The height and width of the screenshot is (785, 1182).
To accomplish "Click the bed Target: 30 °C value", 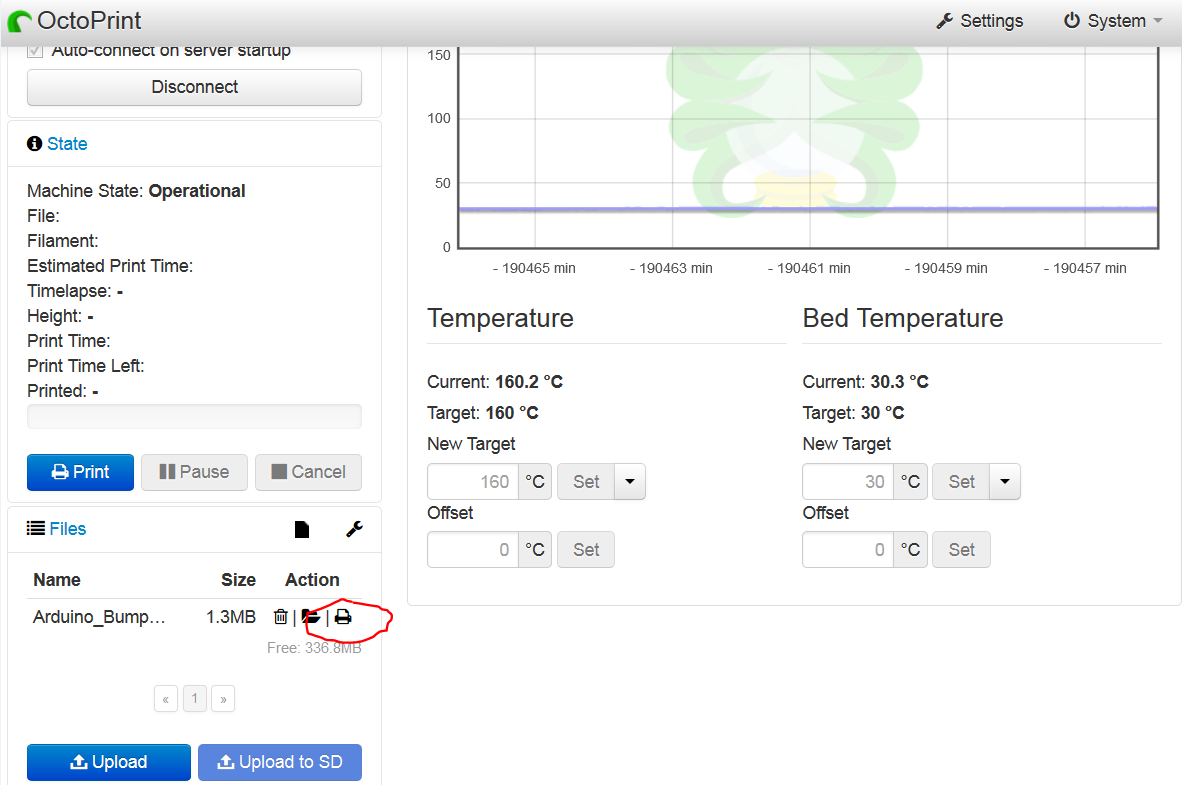I will point(853,413).
